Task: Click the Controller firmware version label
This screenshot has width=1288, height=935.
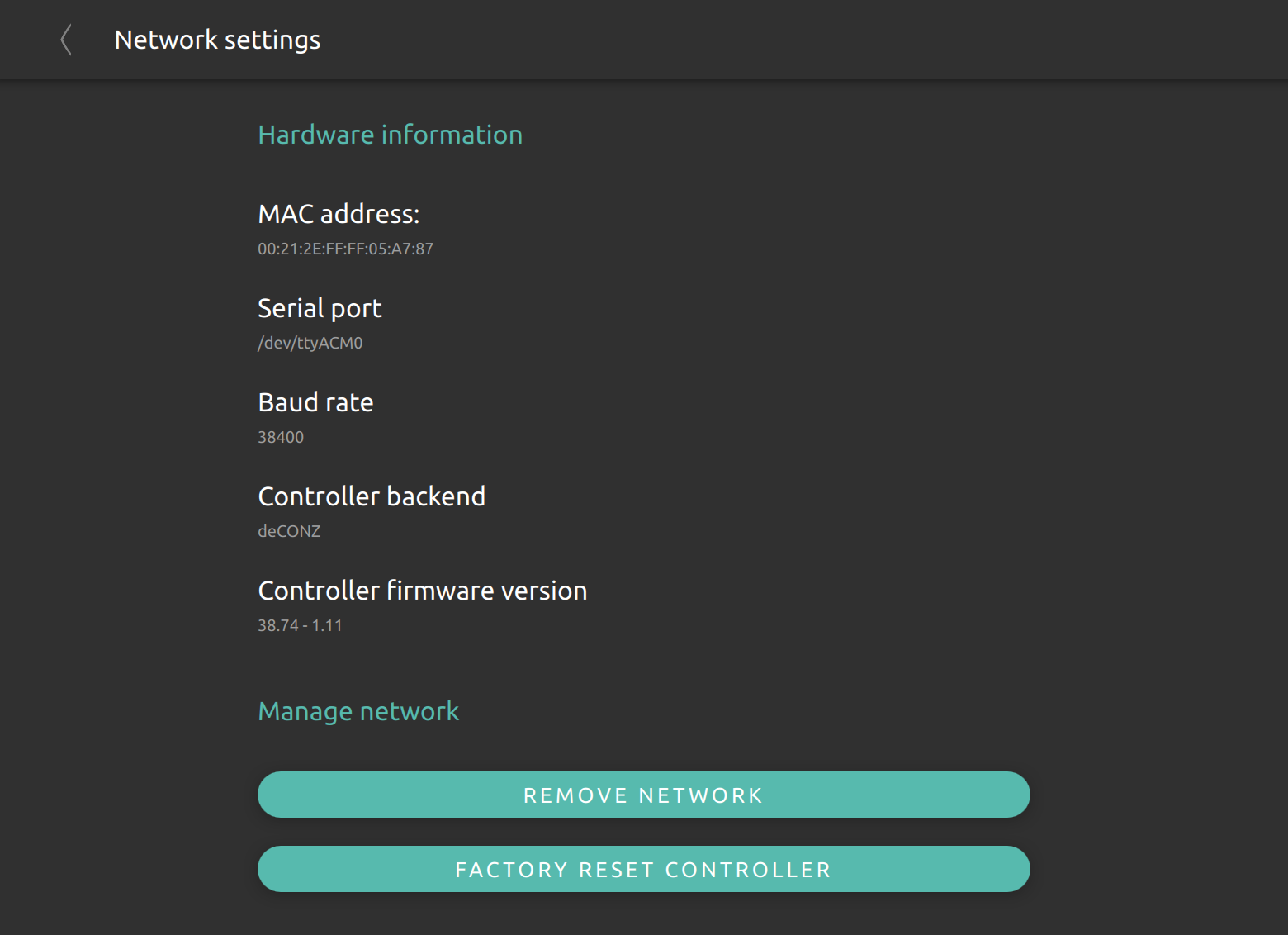Action: (423, 591)
